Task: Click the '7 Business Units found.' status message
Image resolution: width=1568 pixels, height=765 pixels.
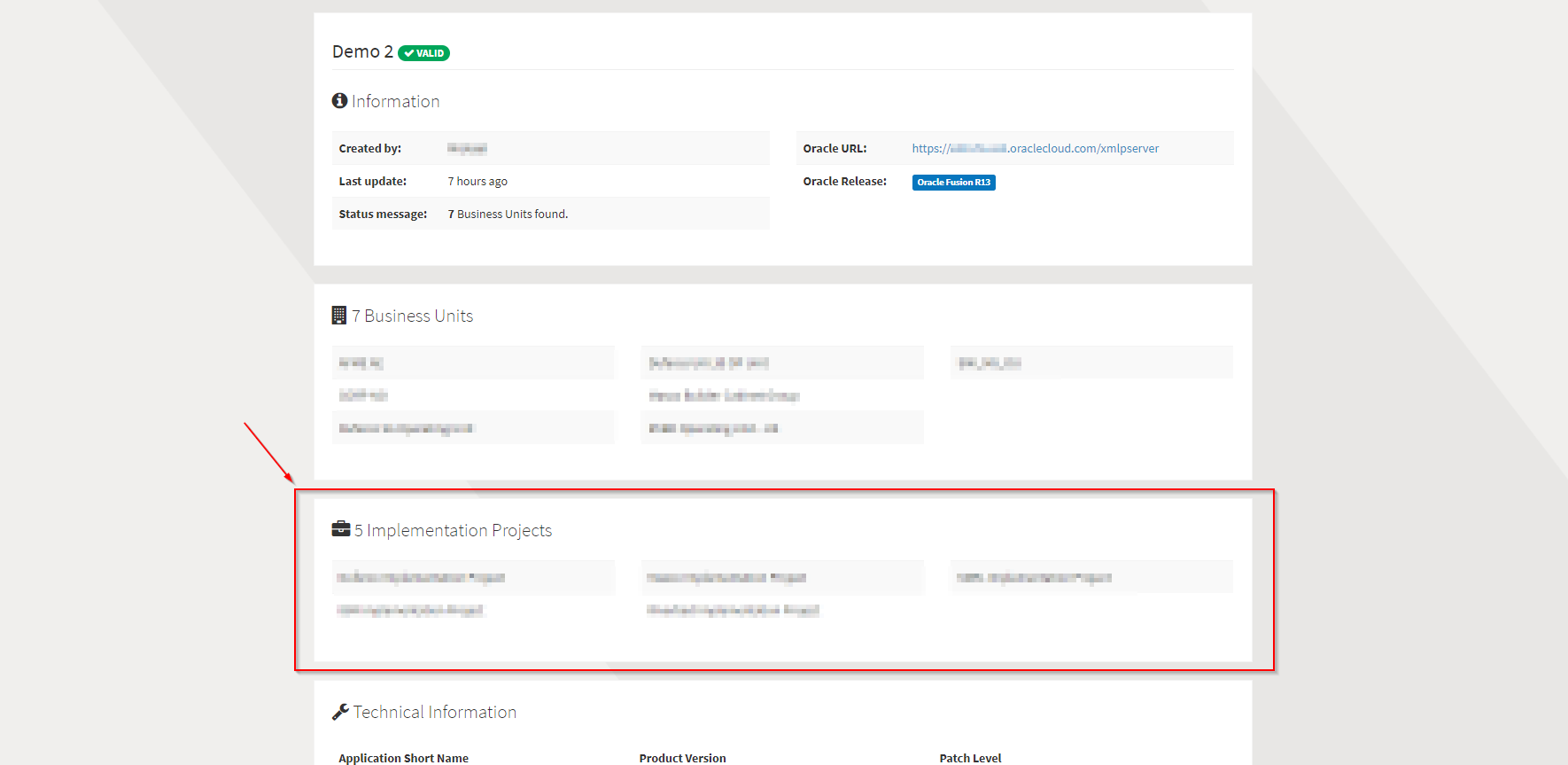Action: pyautogui.click(x=508, y=215)
